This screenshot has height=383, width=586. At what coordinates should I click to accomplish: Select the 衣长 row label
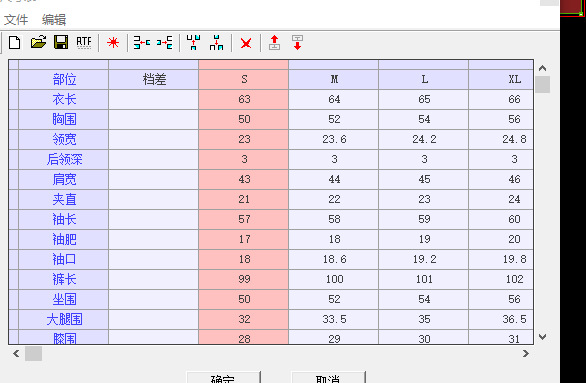tap(64, 99)
